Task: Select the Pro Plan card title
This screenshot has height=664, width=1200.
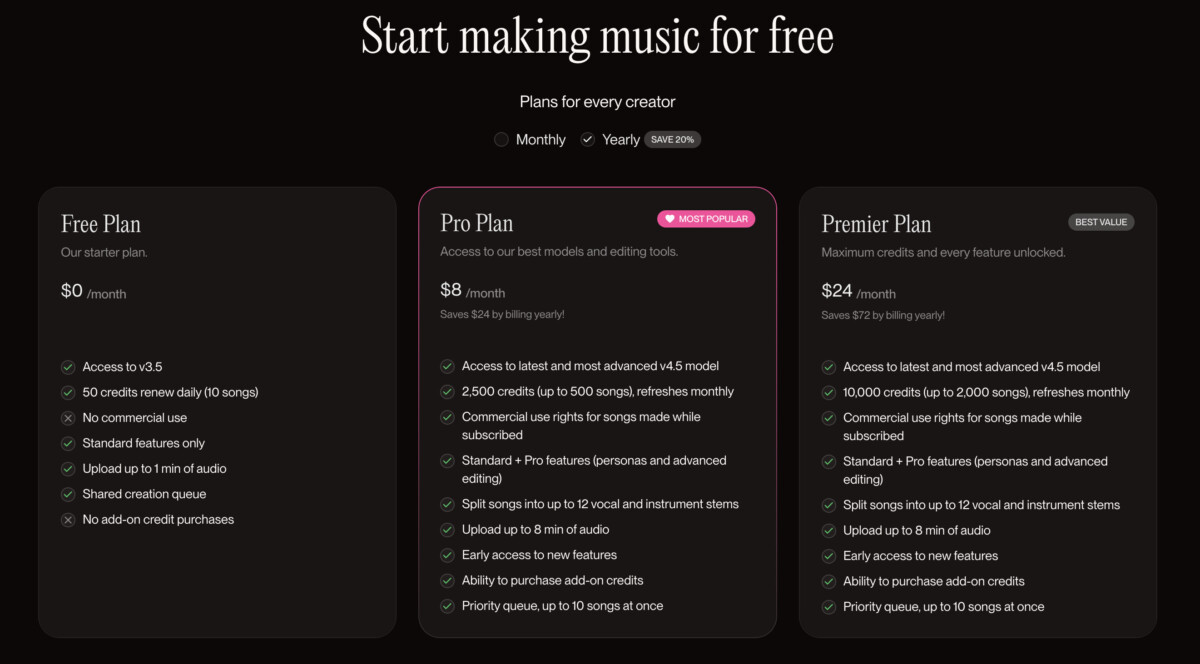Action: [477, 223]
